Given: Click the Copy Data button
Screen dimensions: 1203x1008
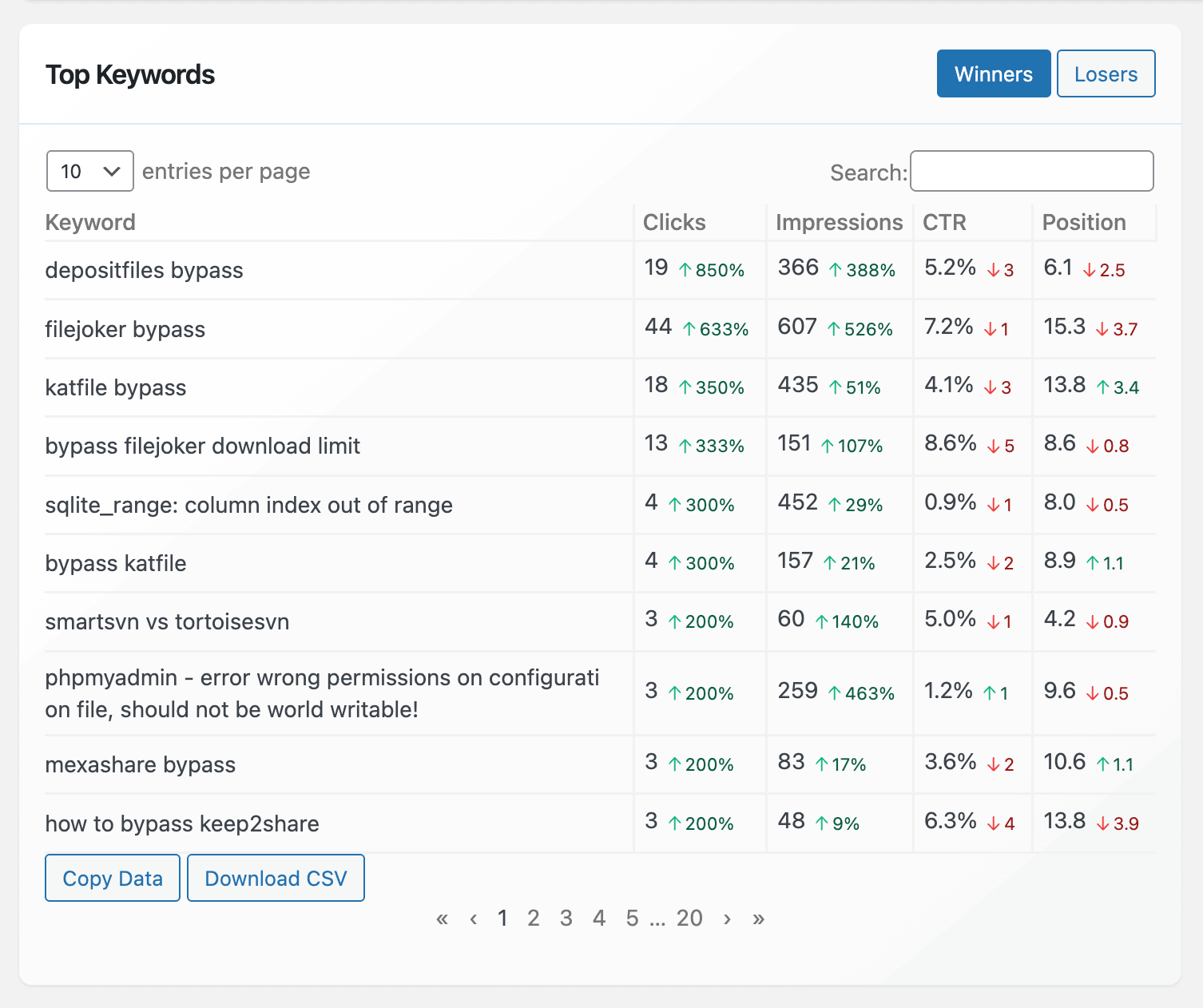Looking at the screenshot, I should (x=112, y=878).
